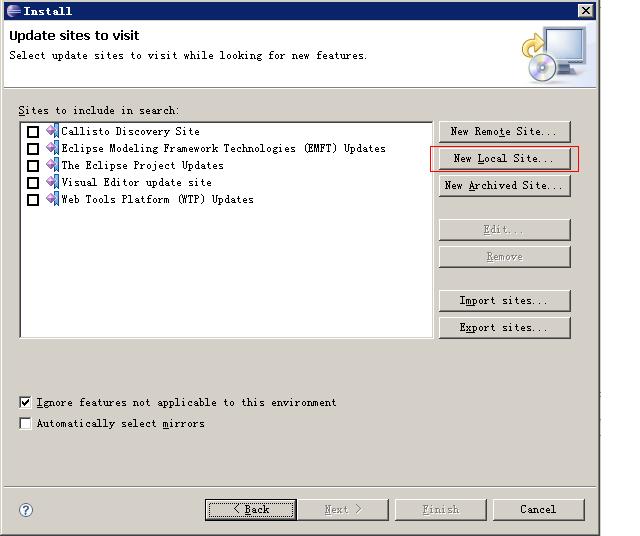
Task: Click the Export sites button
Action: pos(504,328)
